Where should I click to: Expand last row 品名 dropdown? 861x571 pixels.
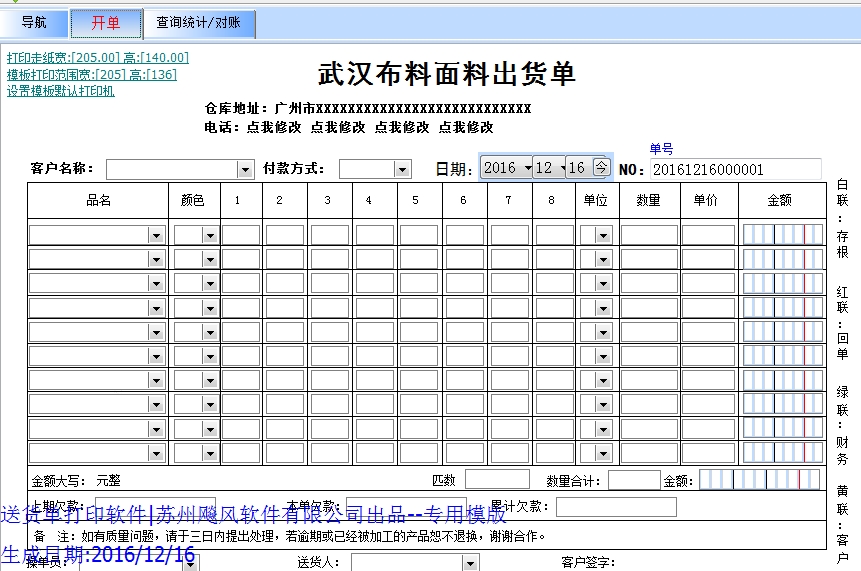point(156,454)
